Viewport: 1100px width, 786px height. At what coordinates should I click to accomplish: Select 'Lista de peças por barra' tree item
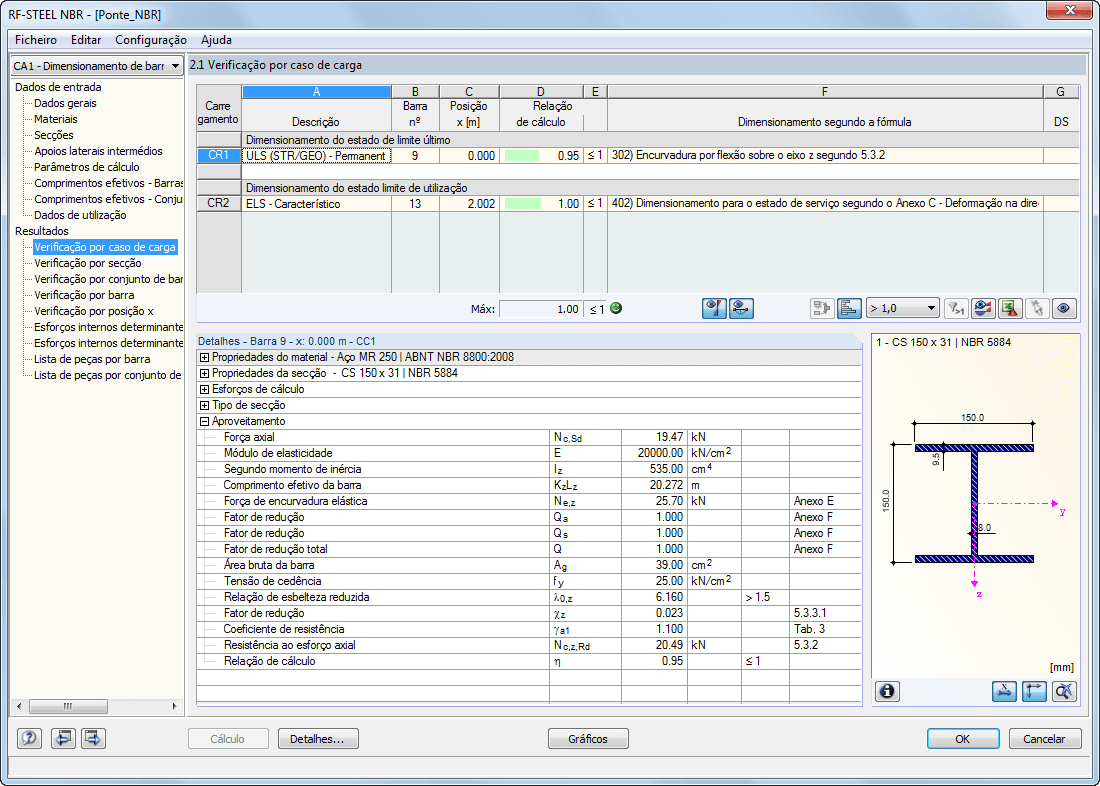(92, 359)
